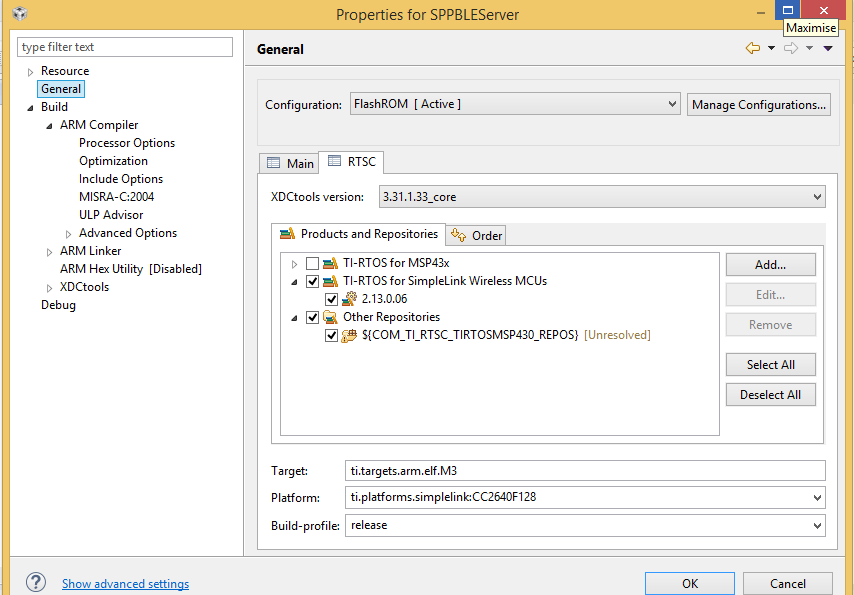Click OK to apply properties

[690, 583]
